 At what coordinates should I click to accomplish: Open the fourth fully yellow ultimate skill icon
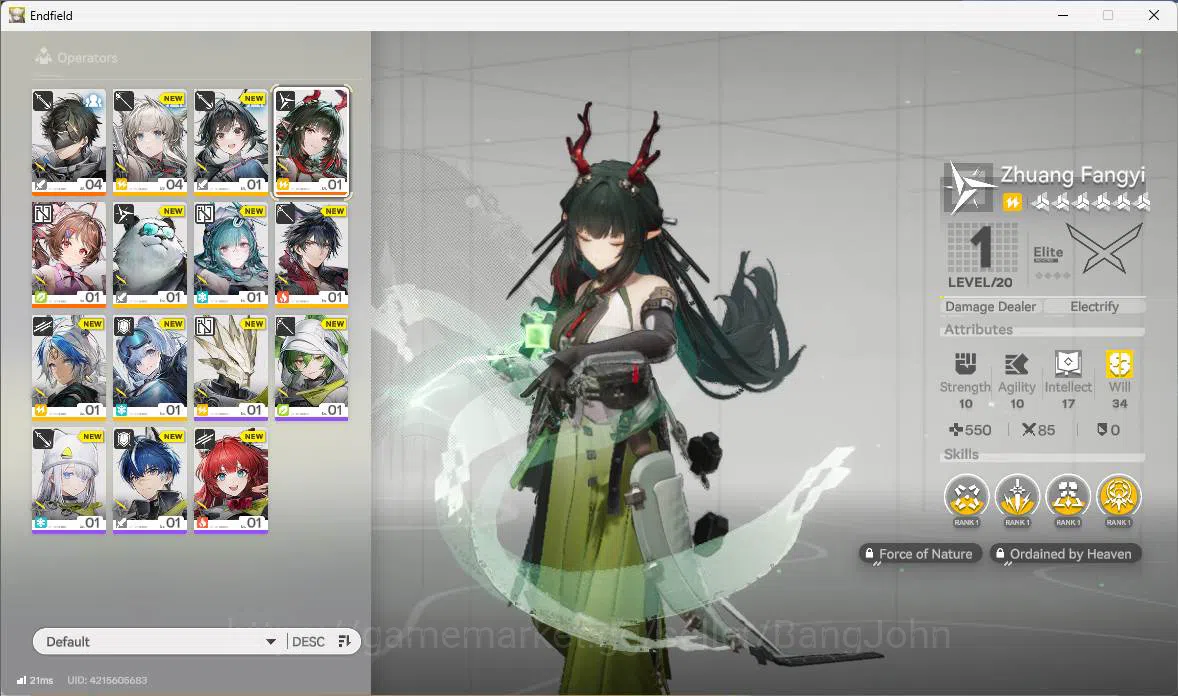(1119, 498)
